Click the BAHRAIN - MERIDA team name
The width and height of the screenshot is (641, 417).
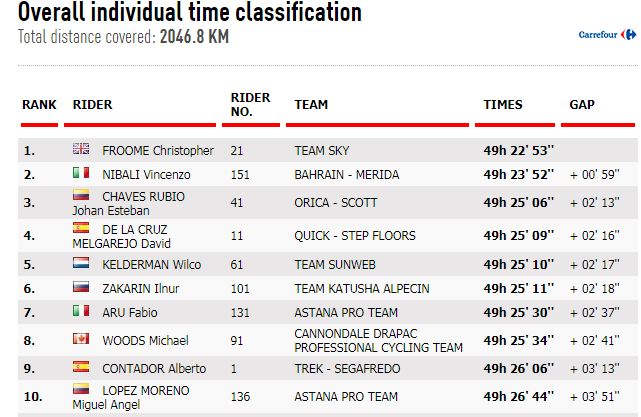347,175
